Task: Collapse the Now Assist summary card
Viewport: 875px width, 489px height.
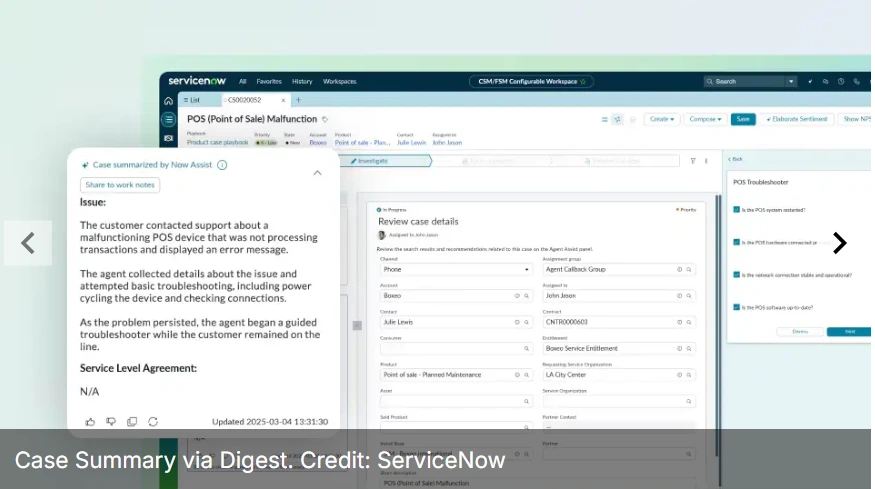Action: (x=317, y=173)
